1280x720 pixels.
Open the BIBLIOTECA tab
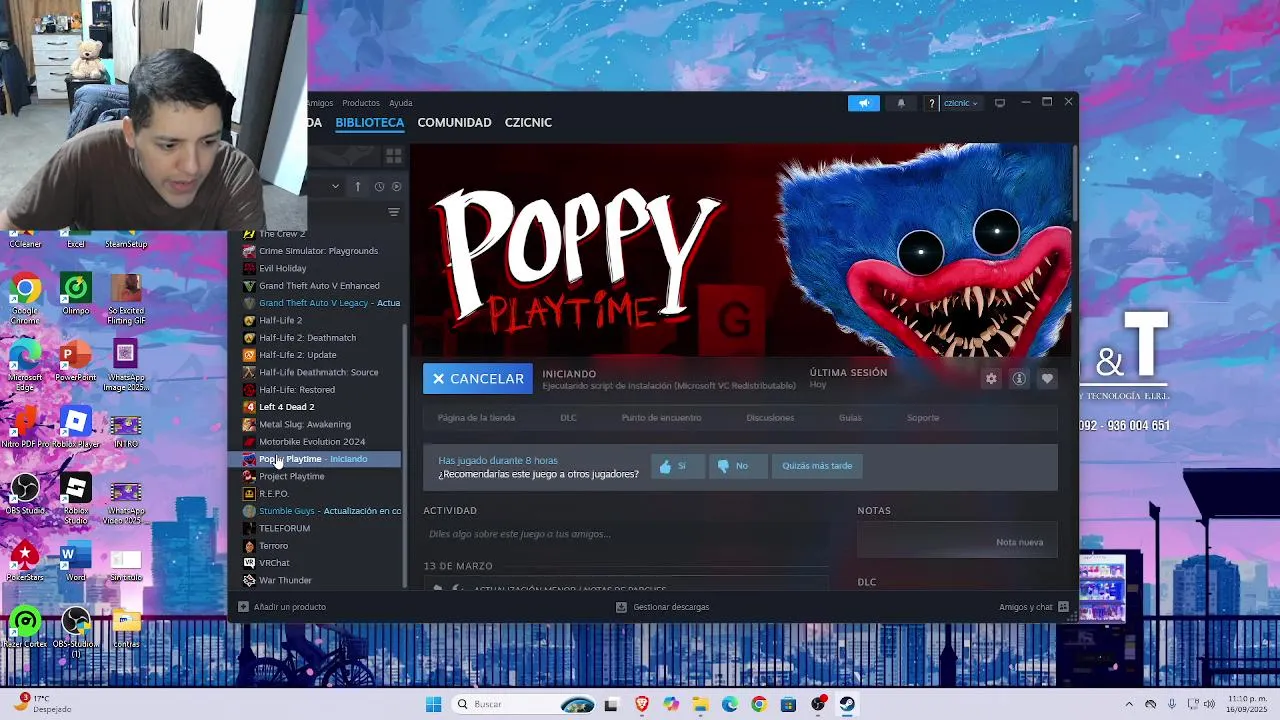tap(370, 122)
